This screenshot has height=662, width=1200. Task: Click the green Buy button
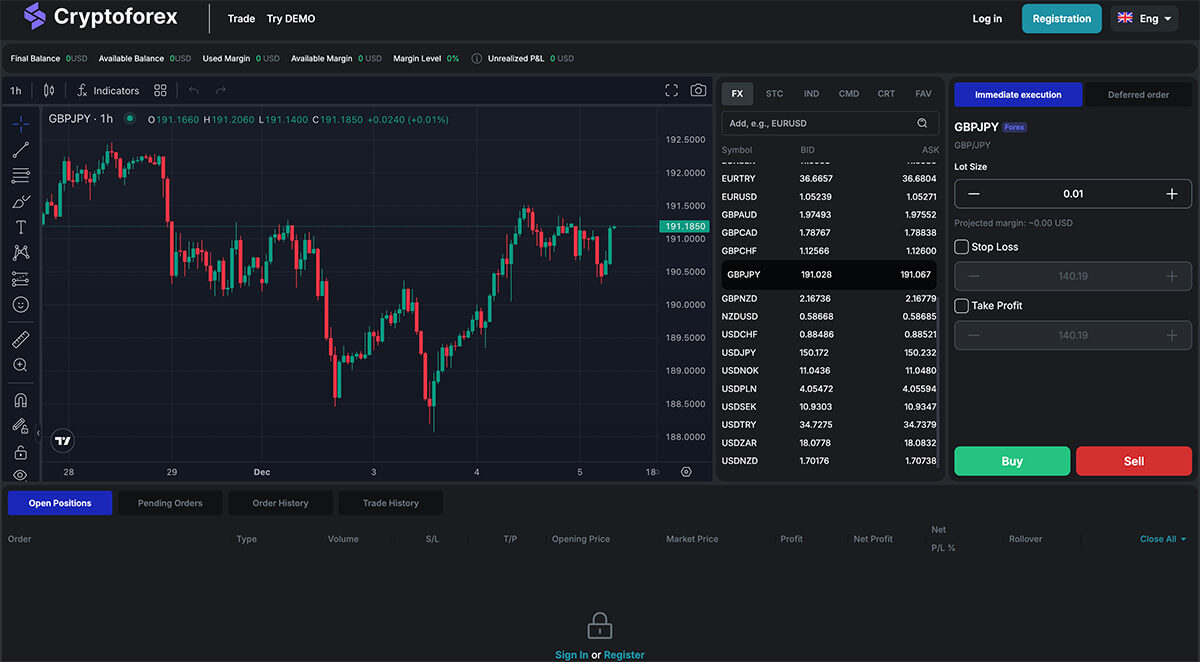(1012, 461)
